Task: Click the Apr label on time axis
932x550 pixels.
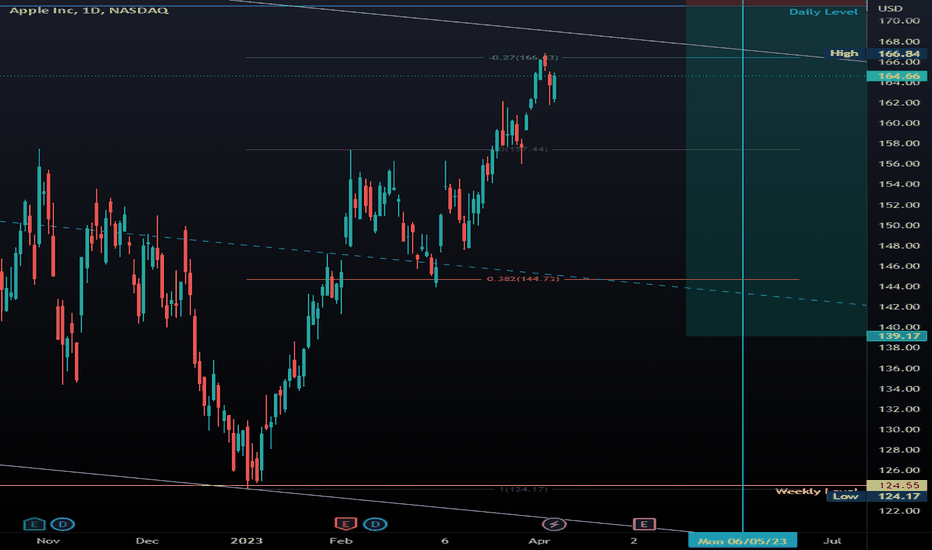Action: [539, 540]
